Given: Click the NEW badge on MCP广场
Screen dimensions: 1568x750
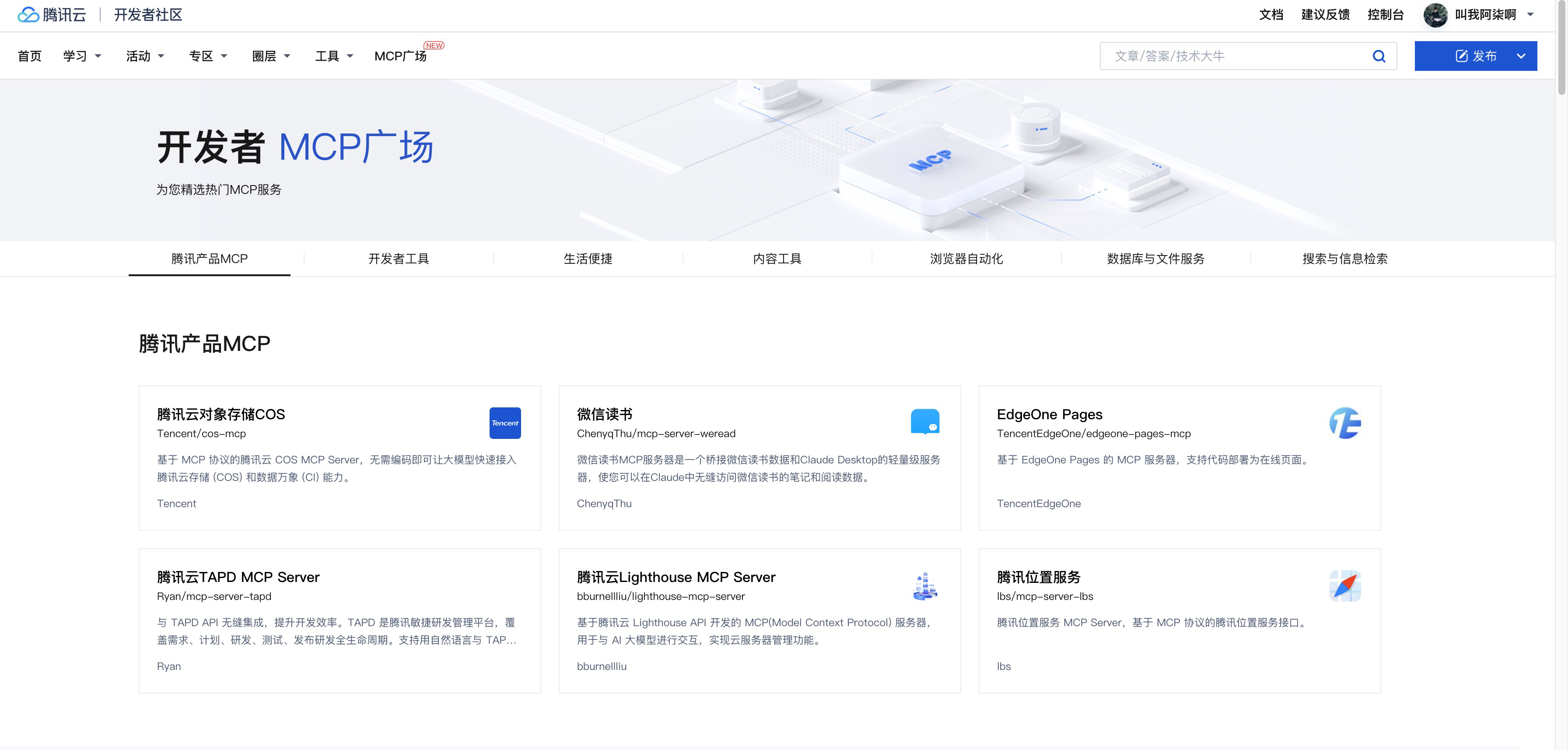Looking at the screenshot, I should pyautogui.click(x=434, y=46).
